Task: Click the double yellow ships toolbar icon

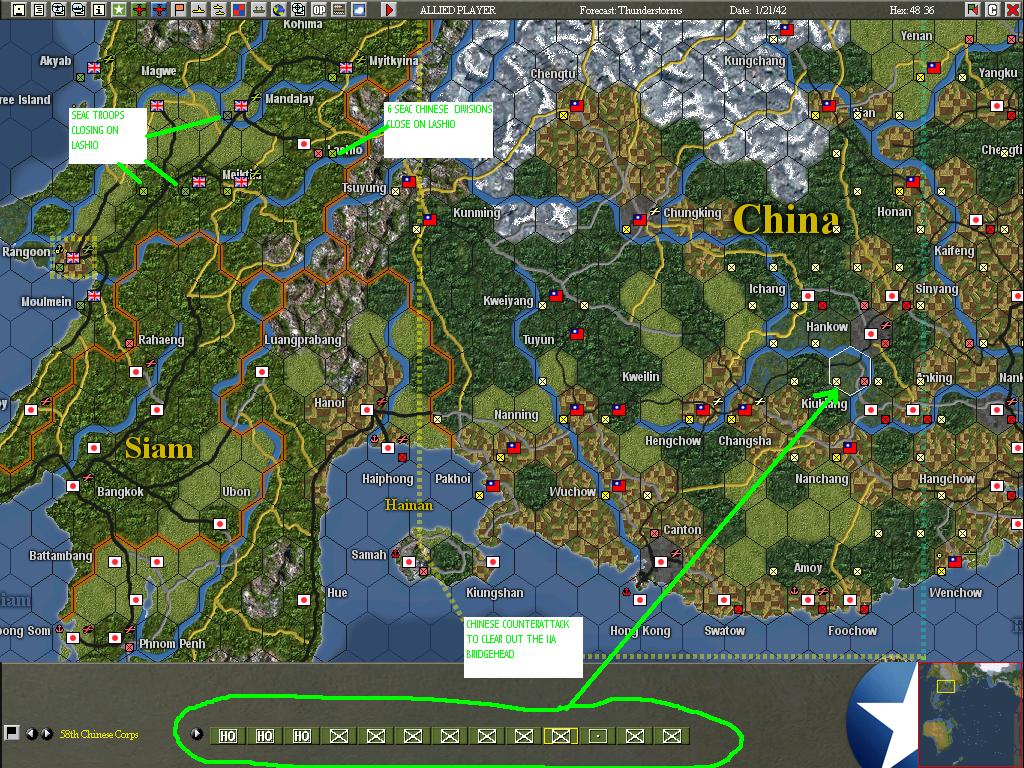Action: (219, 10)
